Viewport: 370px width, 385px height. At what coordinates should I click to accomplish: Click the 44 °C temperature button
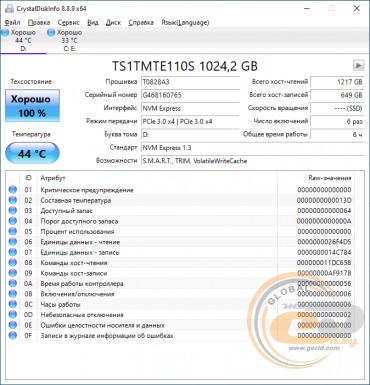click(x=32, y=153)
